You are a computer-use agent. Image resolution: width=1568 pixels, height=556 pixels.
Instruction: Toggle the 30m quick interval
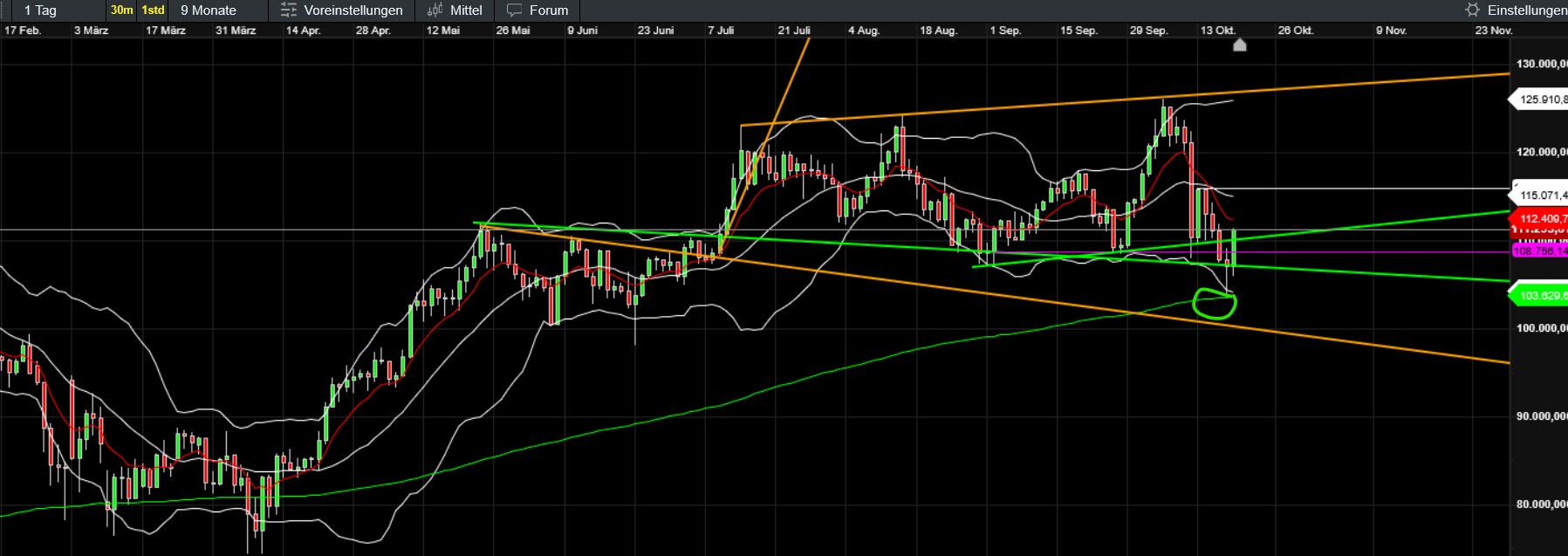[121, 10]
